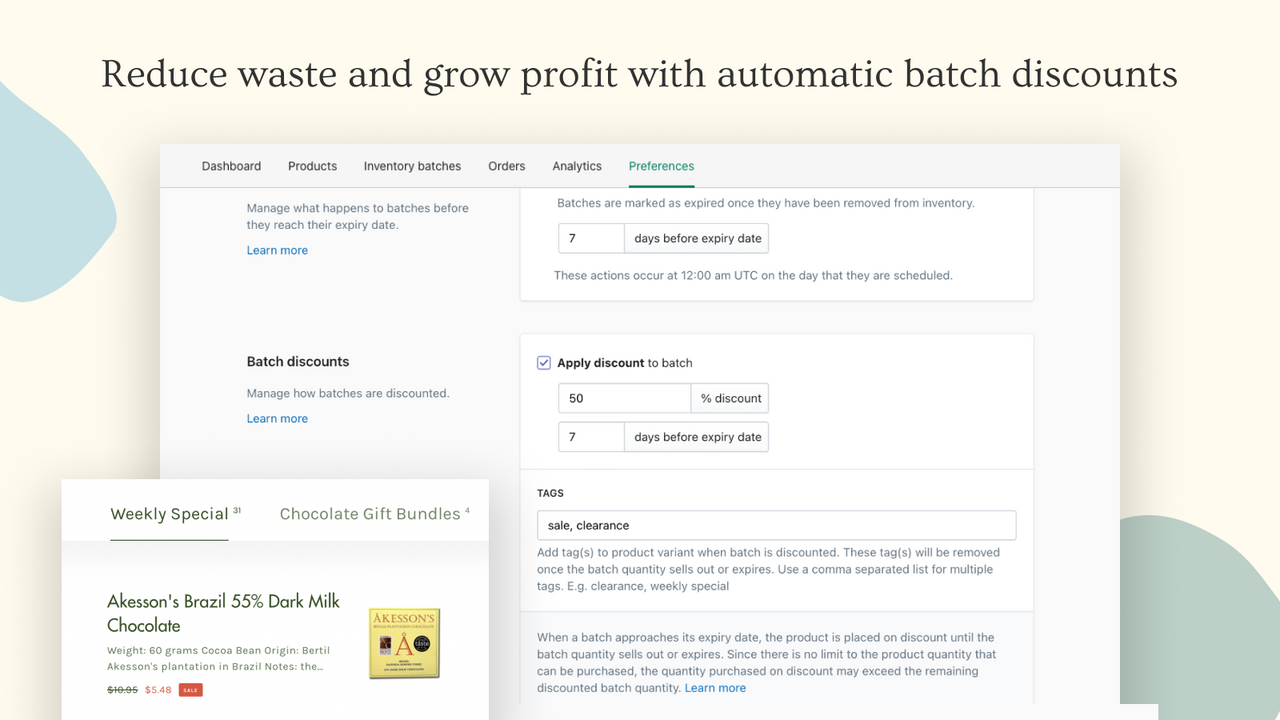Open the Orders tab
1280x720 pixels.
(506, 166)
